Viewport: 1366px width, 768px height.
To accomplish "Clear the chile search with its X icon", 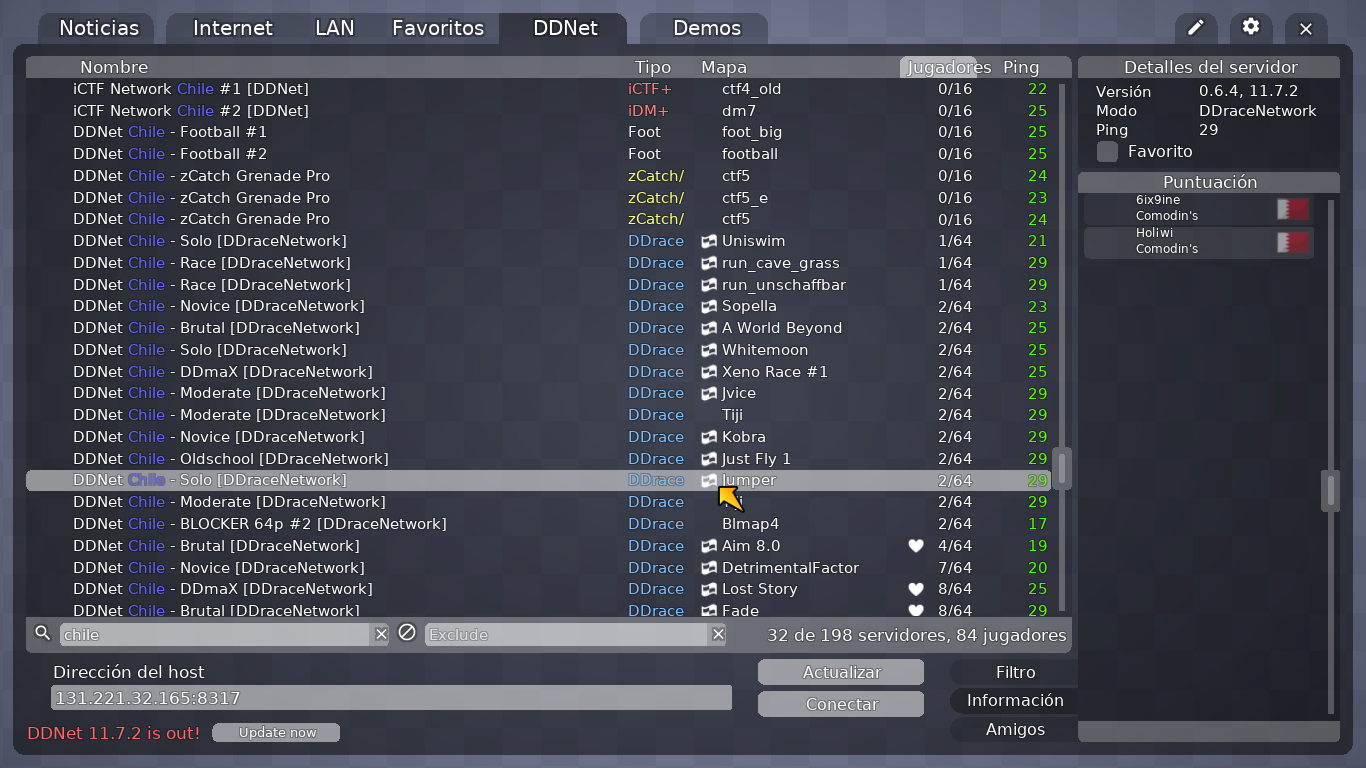I will (381, 634).
